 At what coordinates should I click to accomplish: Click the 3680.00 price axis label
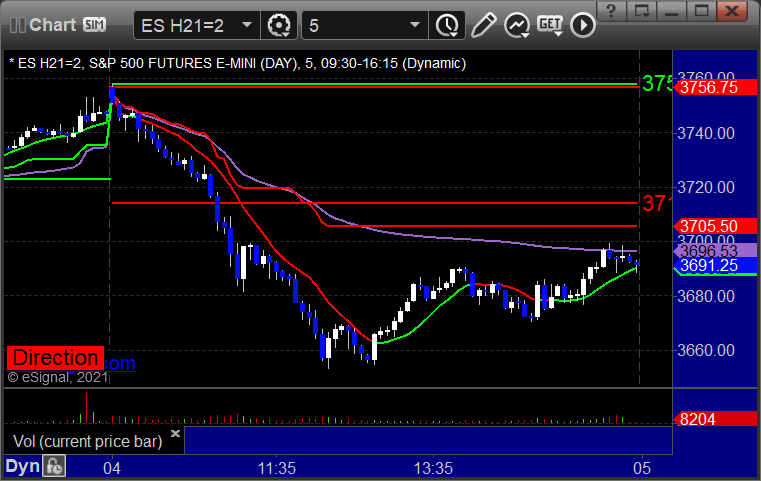pos(706,296)
